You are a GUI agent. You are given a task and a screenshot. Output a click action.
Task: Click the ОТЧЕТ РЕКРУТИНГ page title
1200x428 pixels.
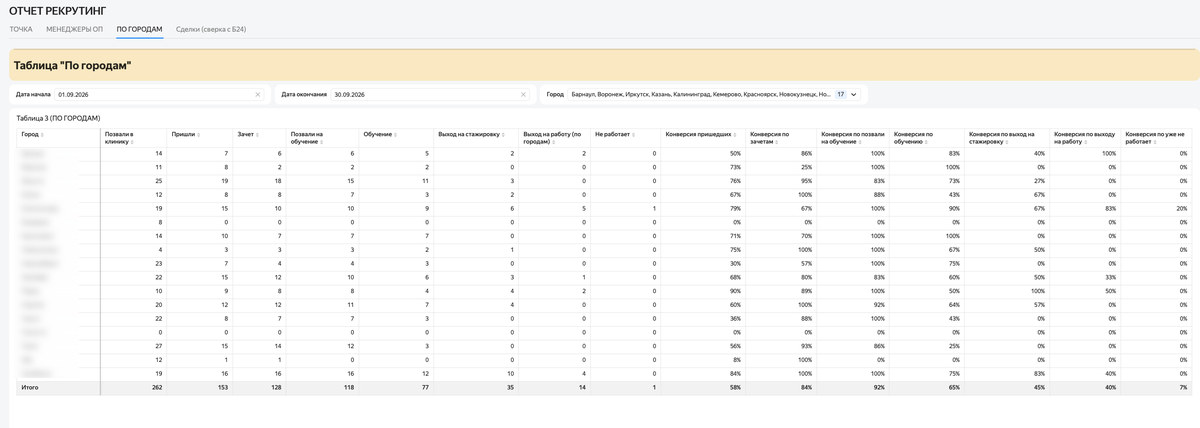pos(58,10)
